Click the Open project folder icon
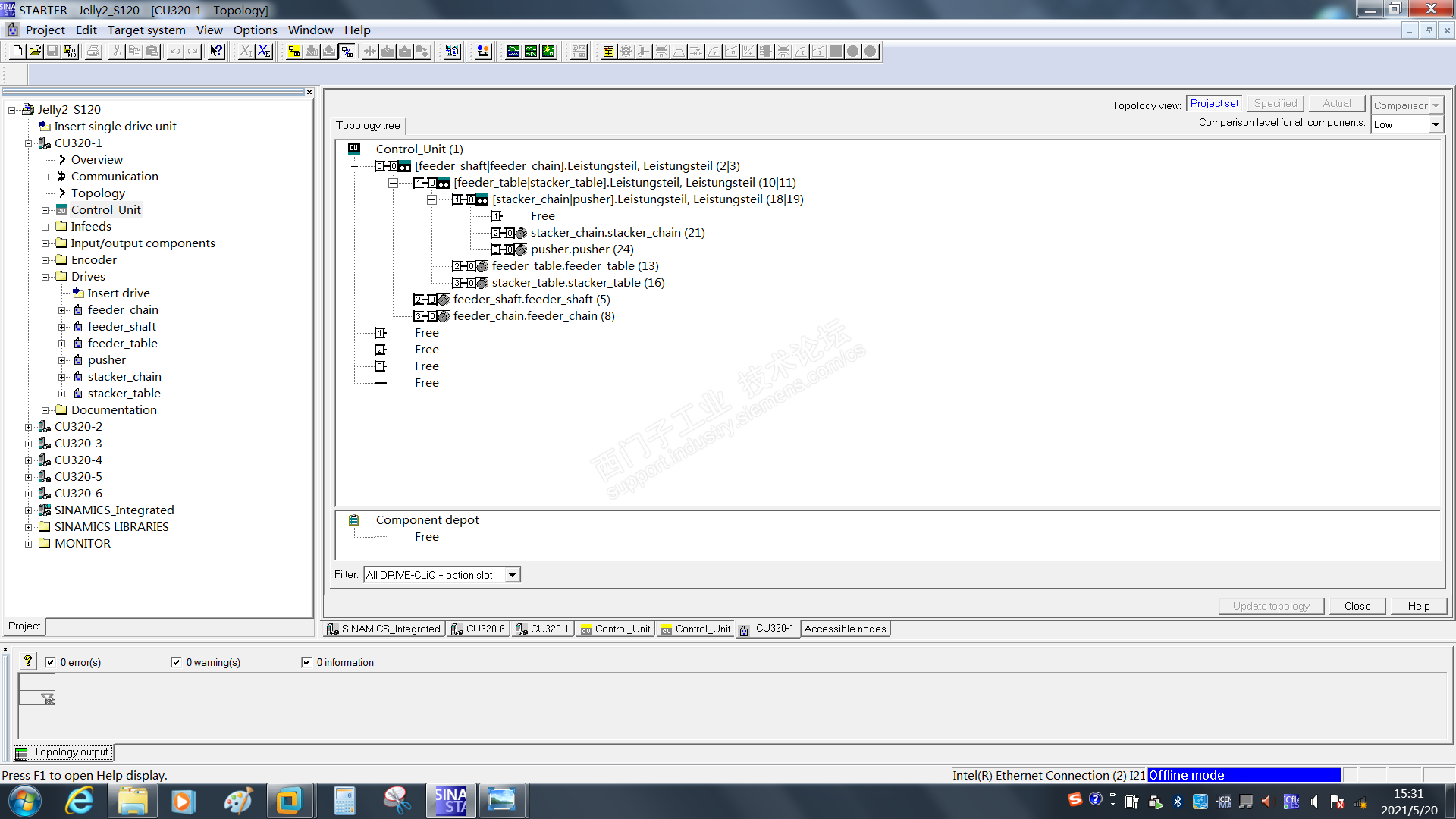Viewport: 1456px width, 819px height. [35, 52]
